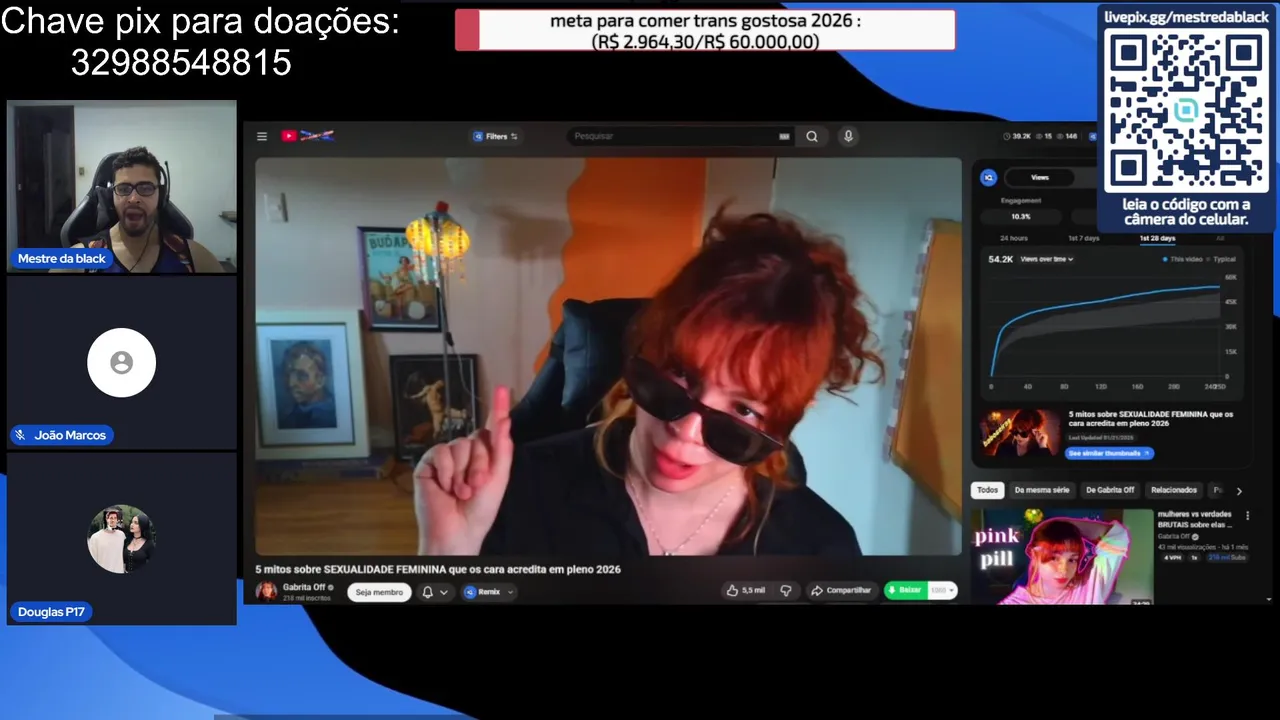Viewport: 1280px width, 720px height.
Task: Open the Remix dropdown button
Action: click(x=489, y=592)
